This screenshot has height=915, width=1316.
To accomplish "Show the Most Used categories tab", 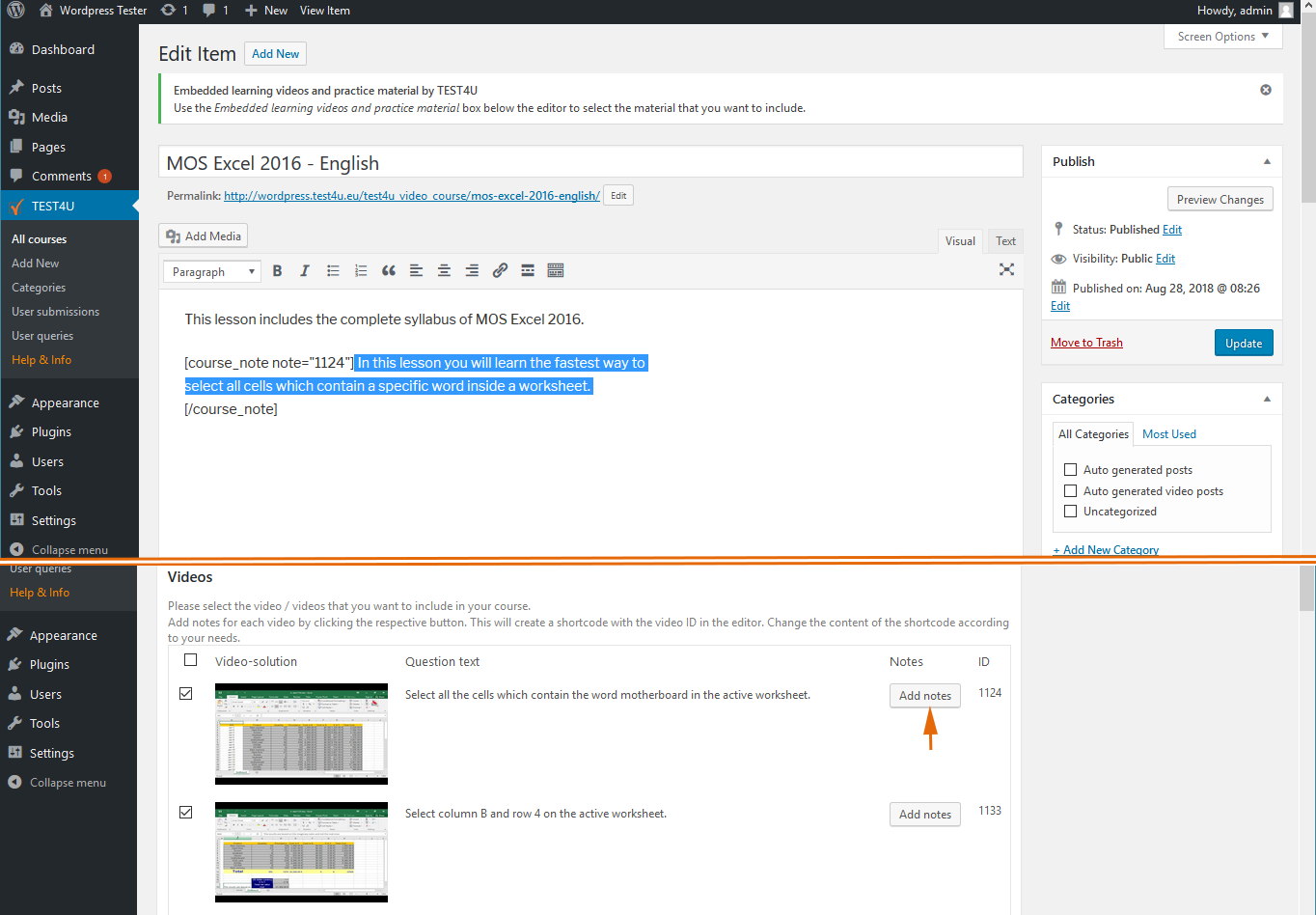I will (x=1169, y=434).
